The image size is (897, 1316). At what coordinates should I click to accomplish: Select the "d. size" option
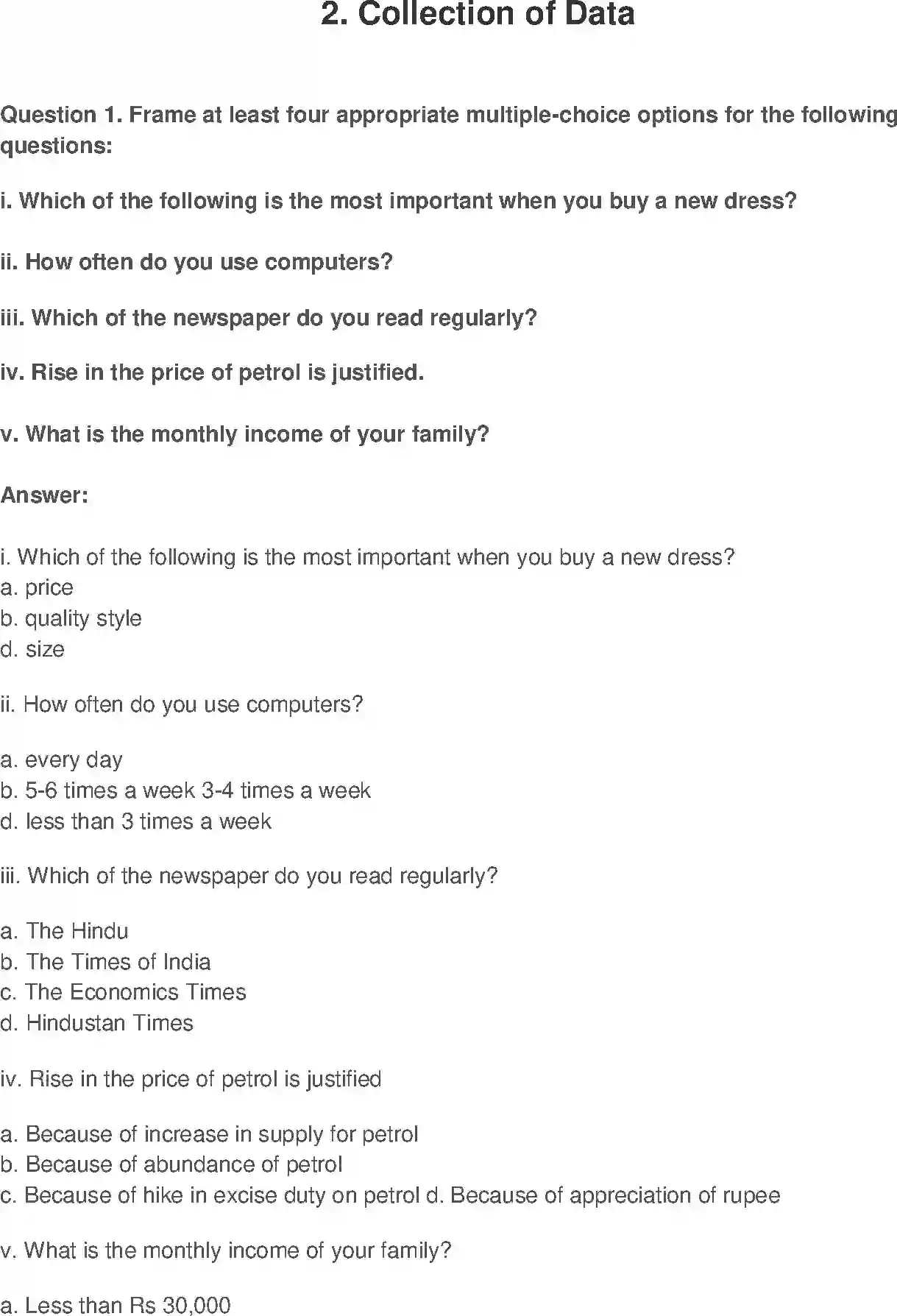32,650
